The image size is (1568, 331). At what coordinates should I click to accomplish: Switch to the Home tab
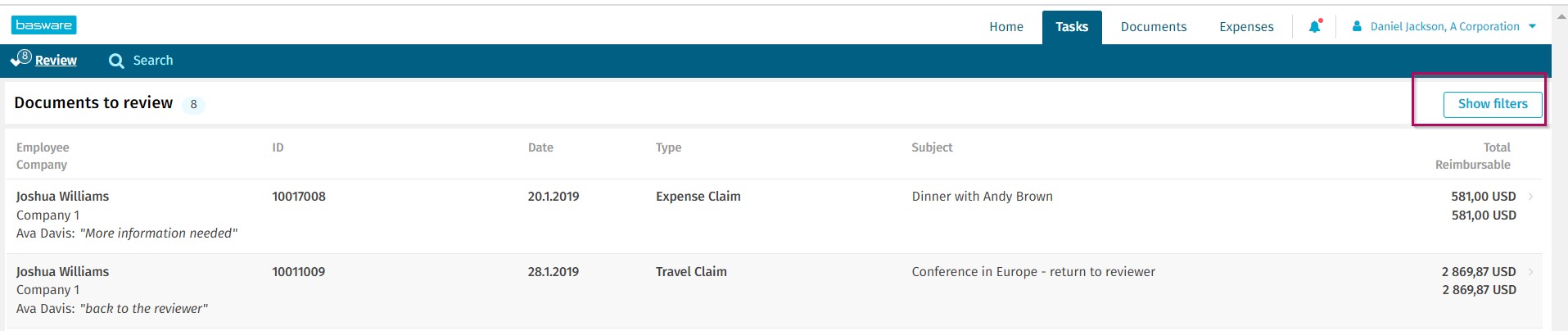point(1006,27)
